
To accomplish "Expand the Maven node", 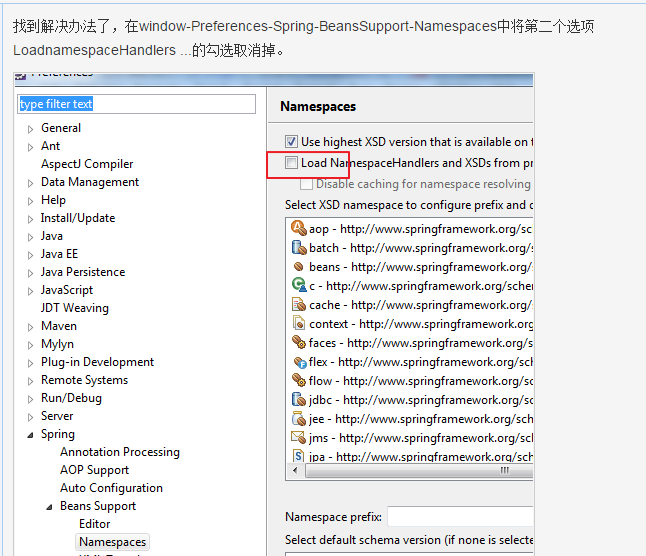I will click(x=30, y=327).
